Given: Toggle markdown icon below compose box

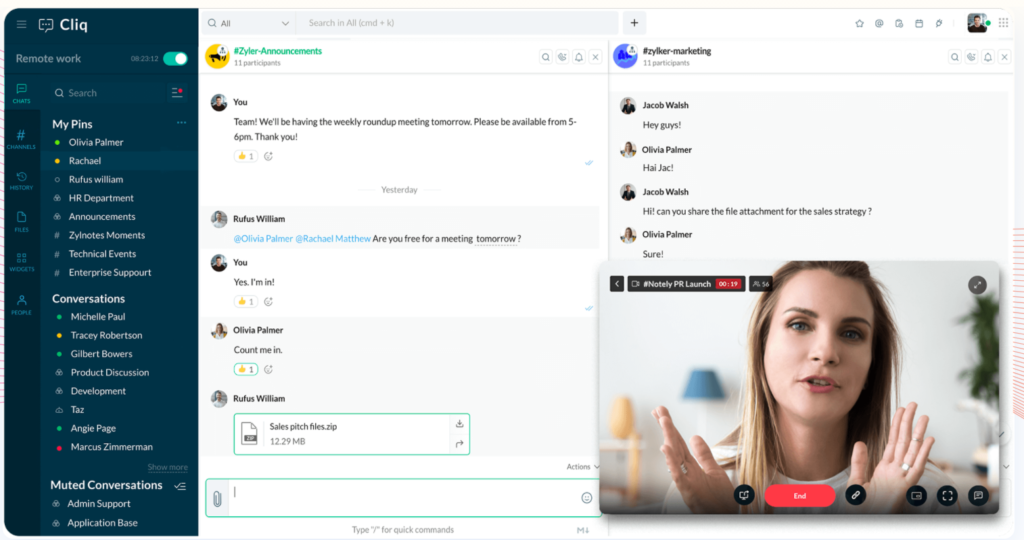Looking at the screenshot, I should tap(583, 530).
